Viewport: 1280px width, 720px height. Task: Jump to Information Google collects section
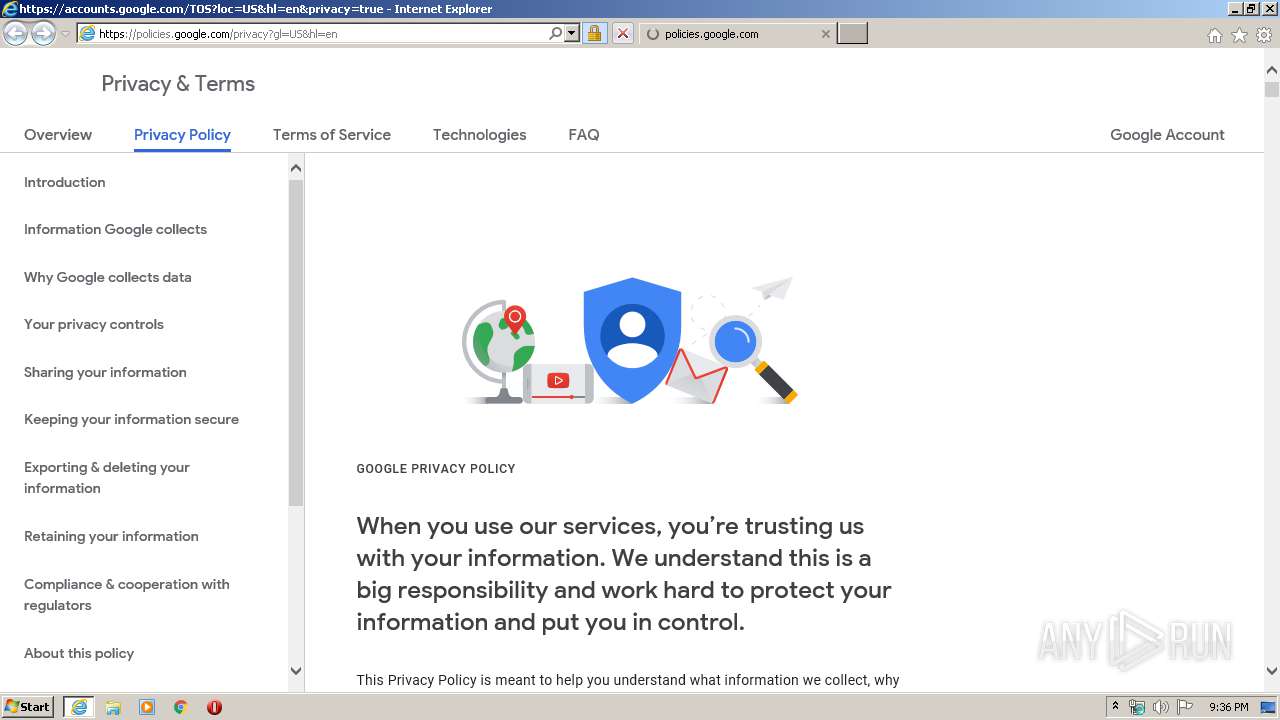(x=115, y=229)
